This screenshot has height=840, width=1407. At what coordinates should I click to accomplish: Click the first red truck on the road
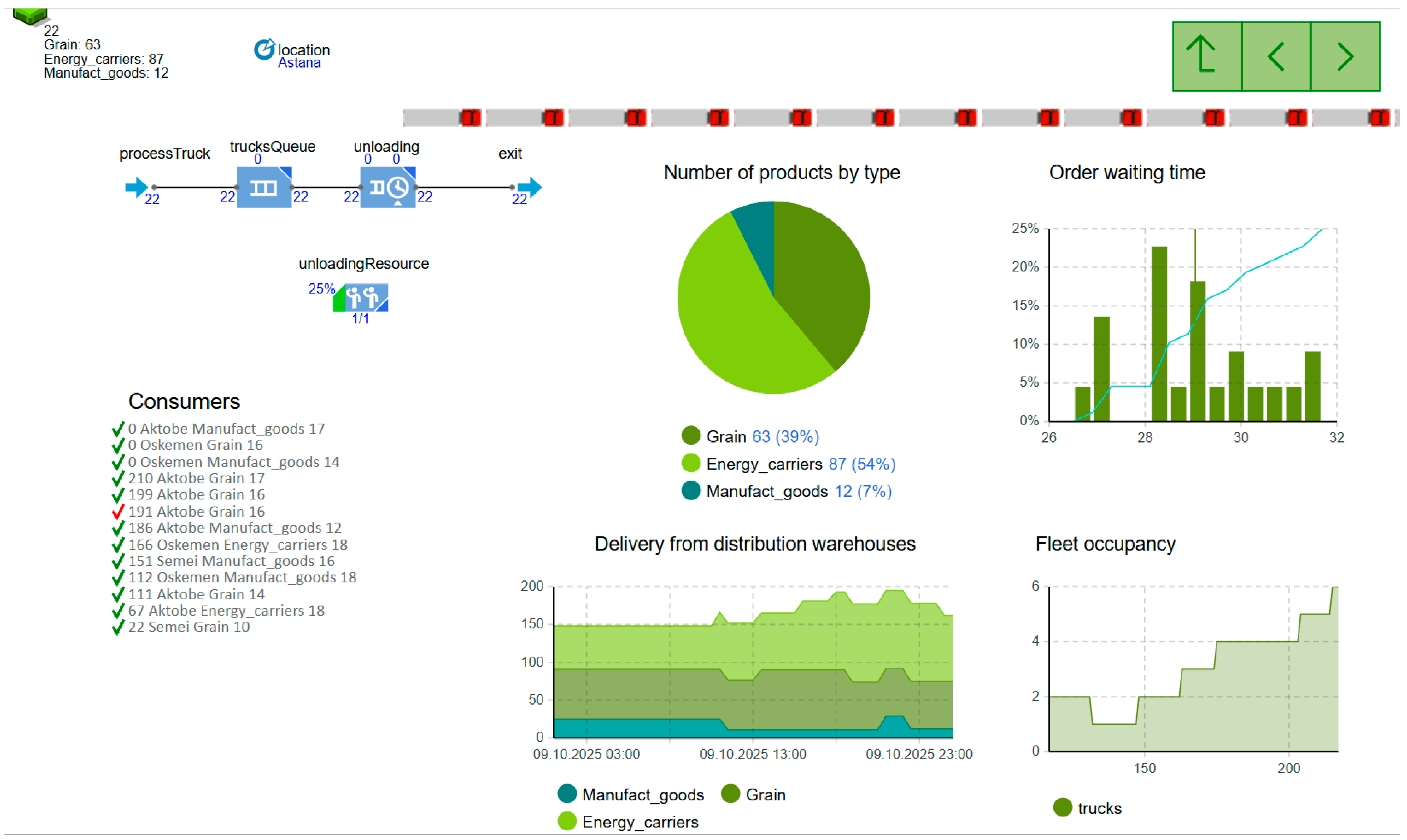click(x=471, y=118)
